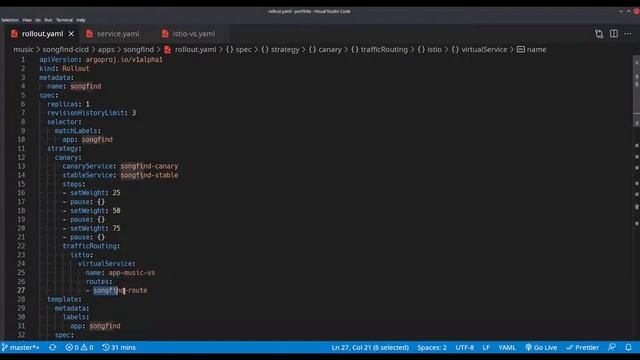Image resolution: width=640 pixels, height=360 pixels.
Task: Open the Help menu
Action: pyautogui.click(x=81, y=20)
